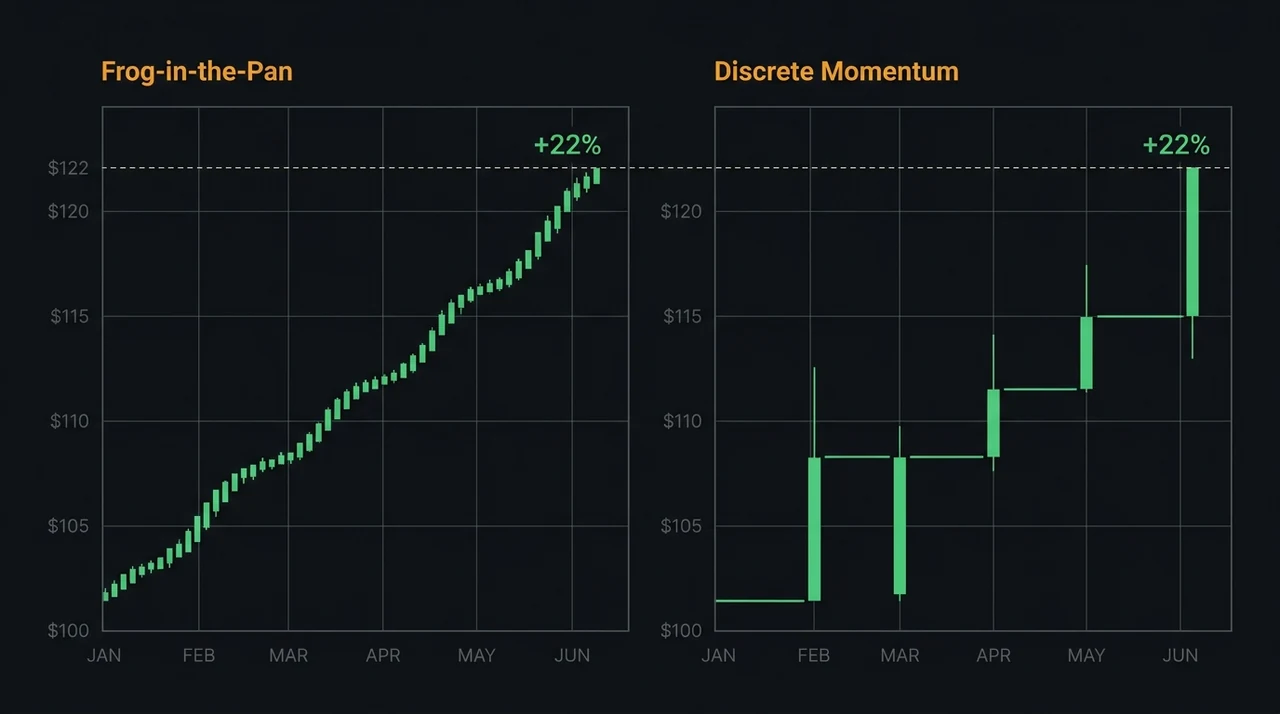
Task: Click $120 axis label in Frog-in-the-Pan chart
Action: 69,211
